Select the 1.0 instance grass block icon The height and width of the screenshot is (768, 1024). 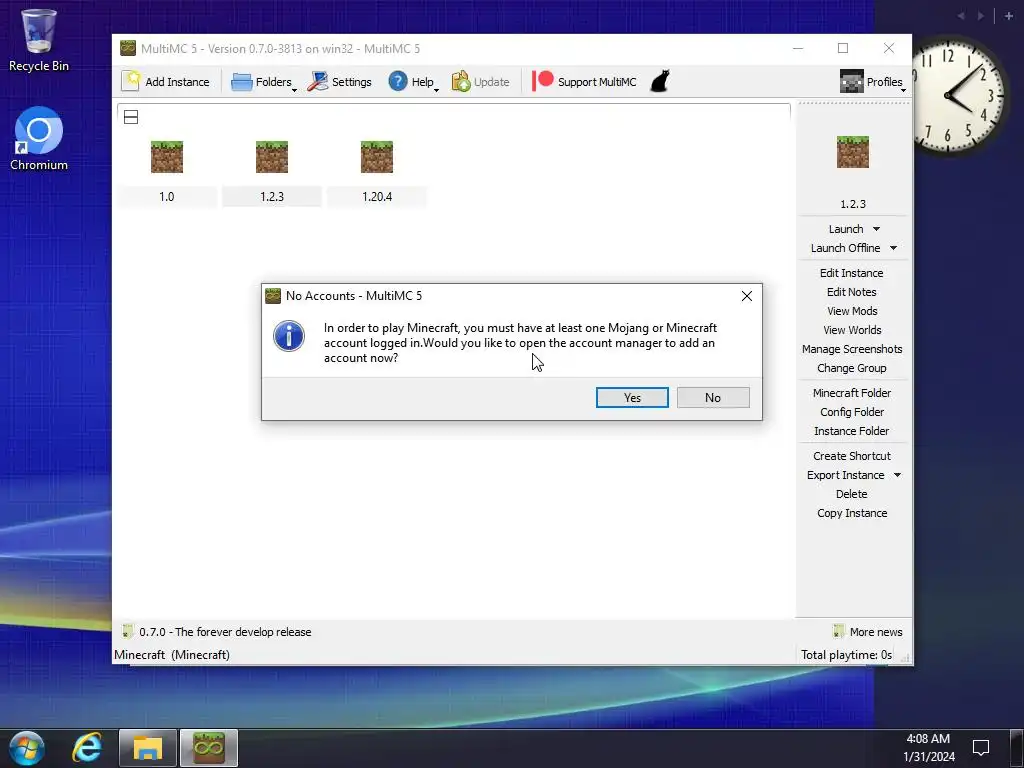coord(167,157)
